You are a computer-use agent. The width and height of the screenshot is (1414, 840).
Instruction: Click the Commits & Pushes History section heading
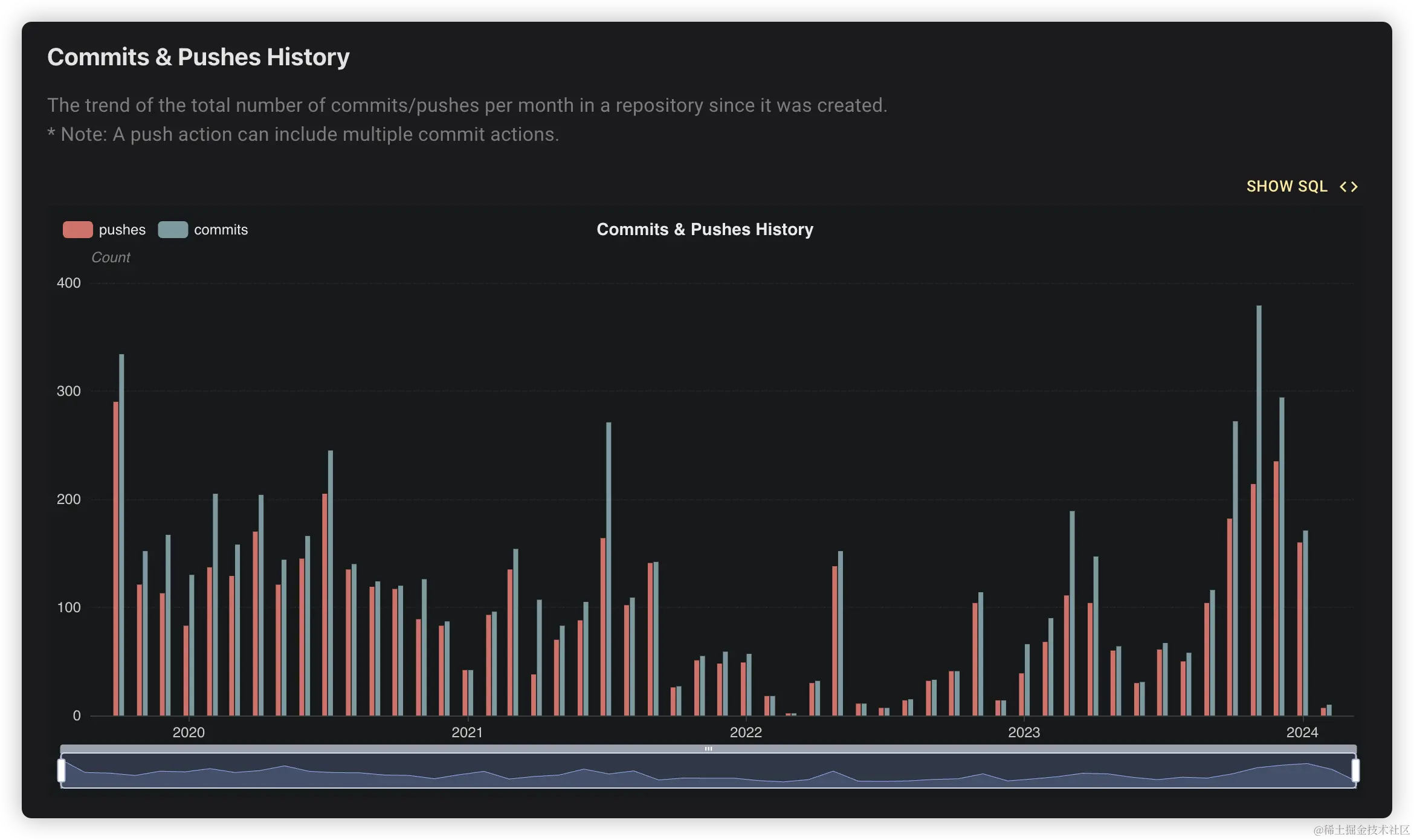198,57
